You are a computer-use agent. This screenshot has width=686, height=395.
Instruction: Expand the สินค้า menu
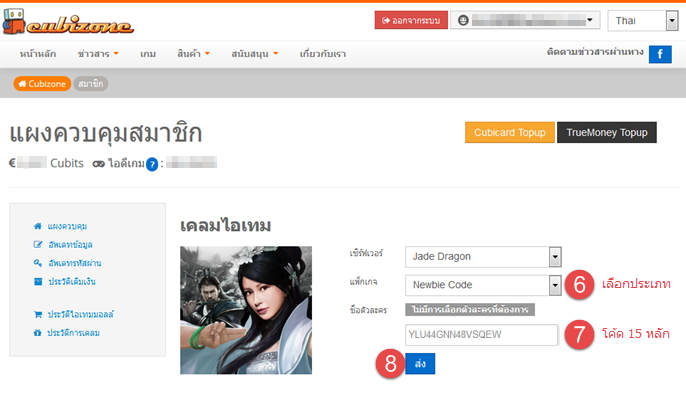pos(193,54)
